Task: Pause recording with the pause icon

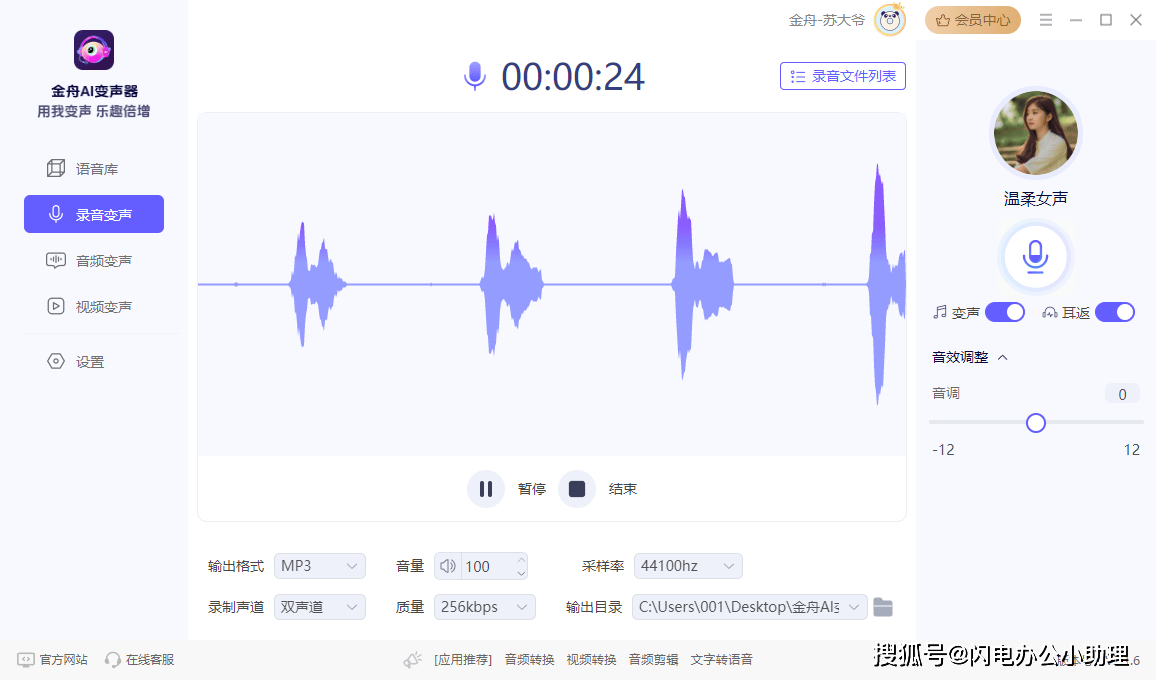Action: (485, 489)
